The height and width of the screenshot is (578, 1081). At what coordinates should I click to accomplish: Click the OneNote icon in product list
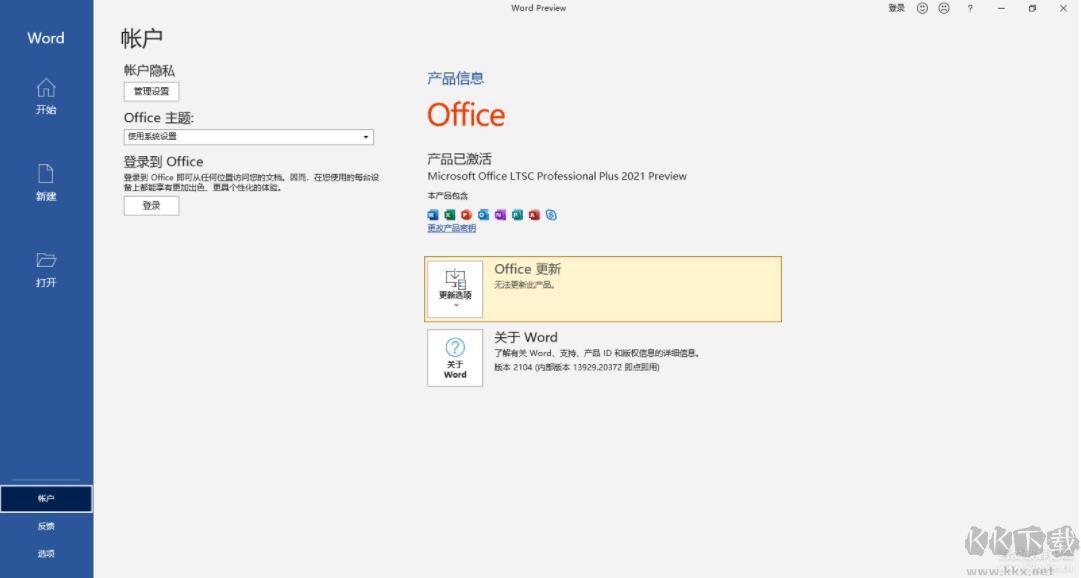(500, 214)
